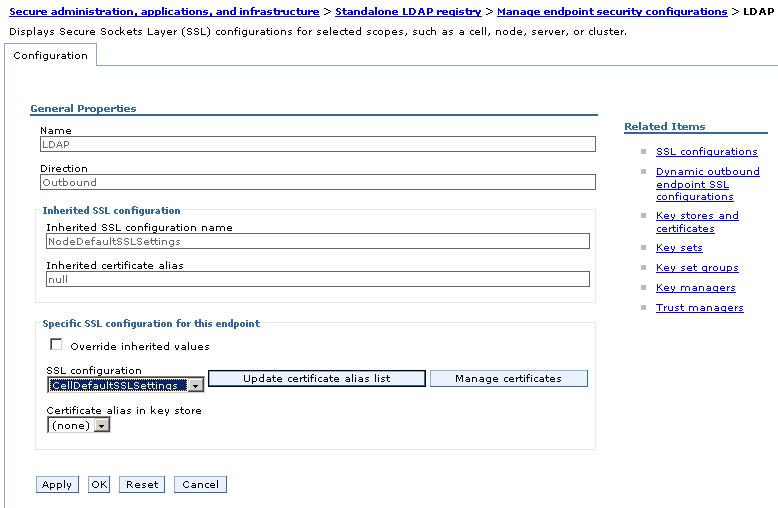Open SSL configurations related item

tap(707, 152)
